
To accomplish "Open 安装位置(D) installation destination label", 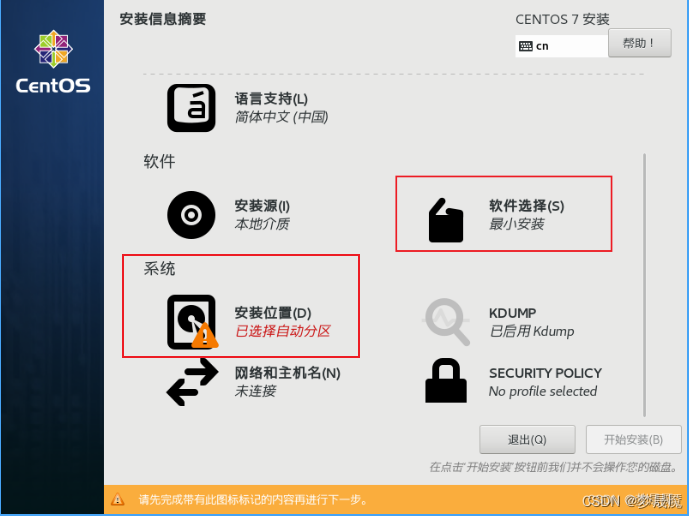I will (273, 313).
